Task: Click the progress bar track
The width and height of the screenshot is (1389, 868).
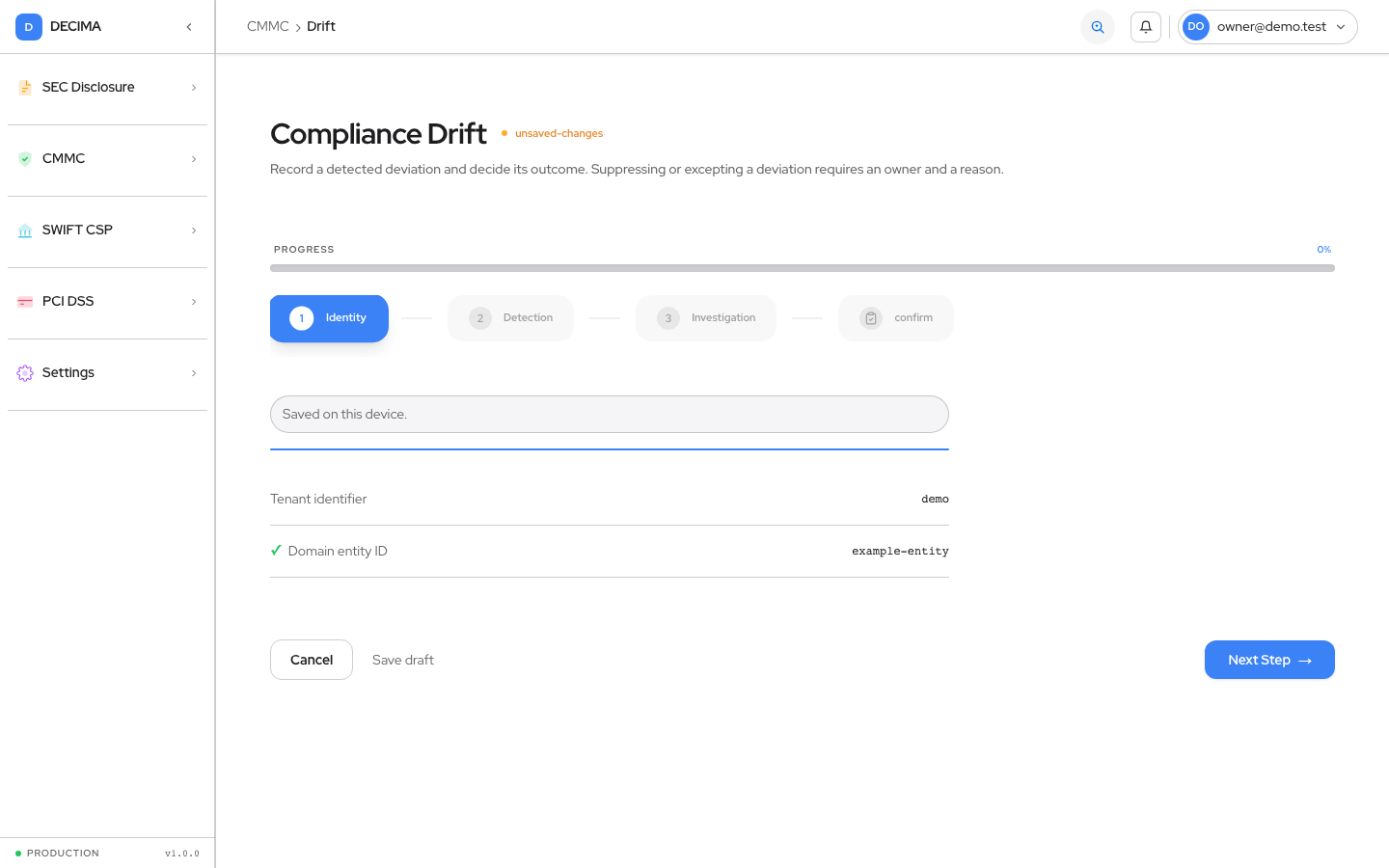Action: coord(803,268)
